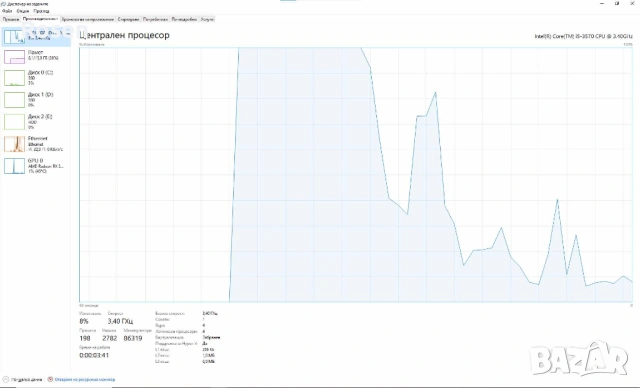Close the Task Manager window

(632, 3)
